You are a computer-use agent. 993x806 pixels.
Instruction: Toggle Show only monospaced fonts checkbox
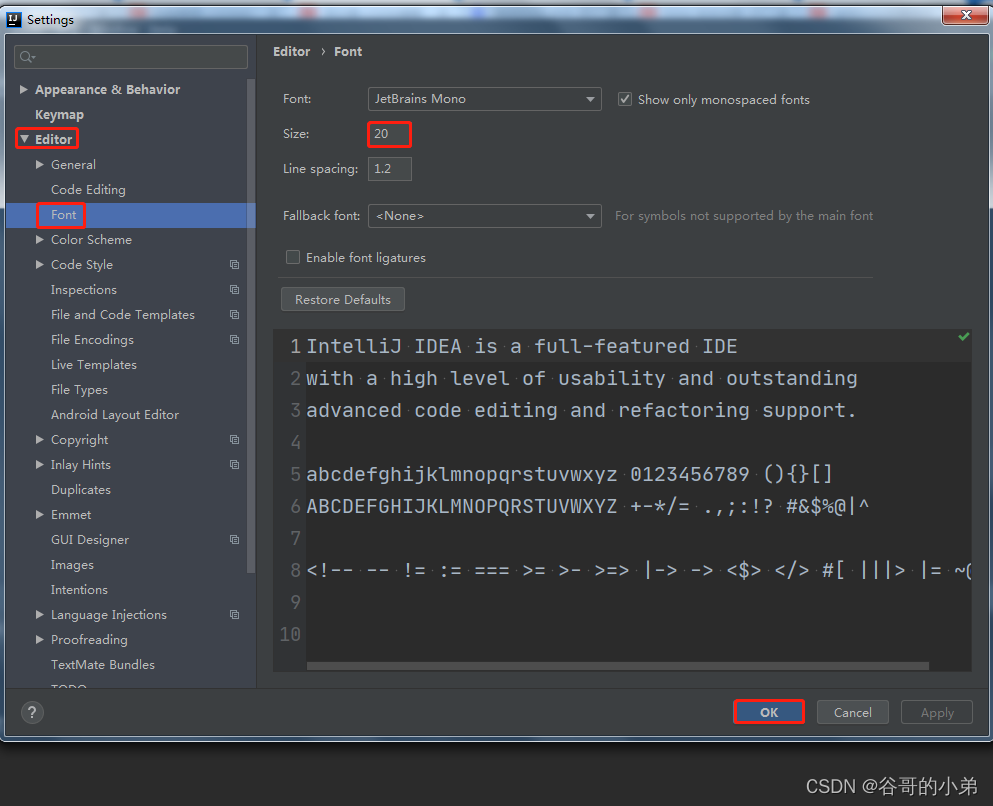click(625, 99)
